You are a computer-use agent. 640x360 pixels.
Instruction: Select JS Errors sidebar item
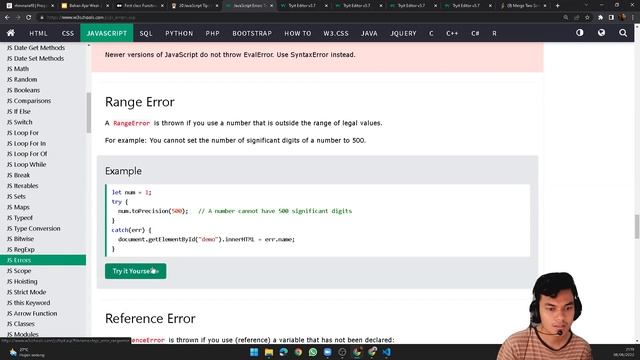coord(43,260)
